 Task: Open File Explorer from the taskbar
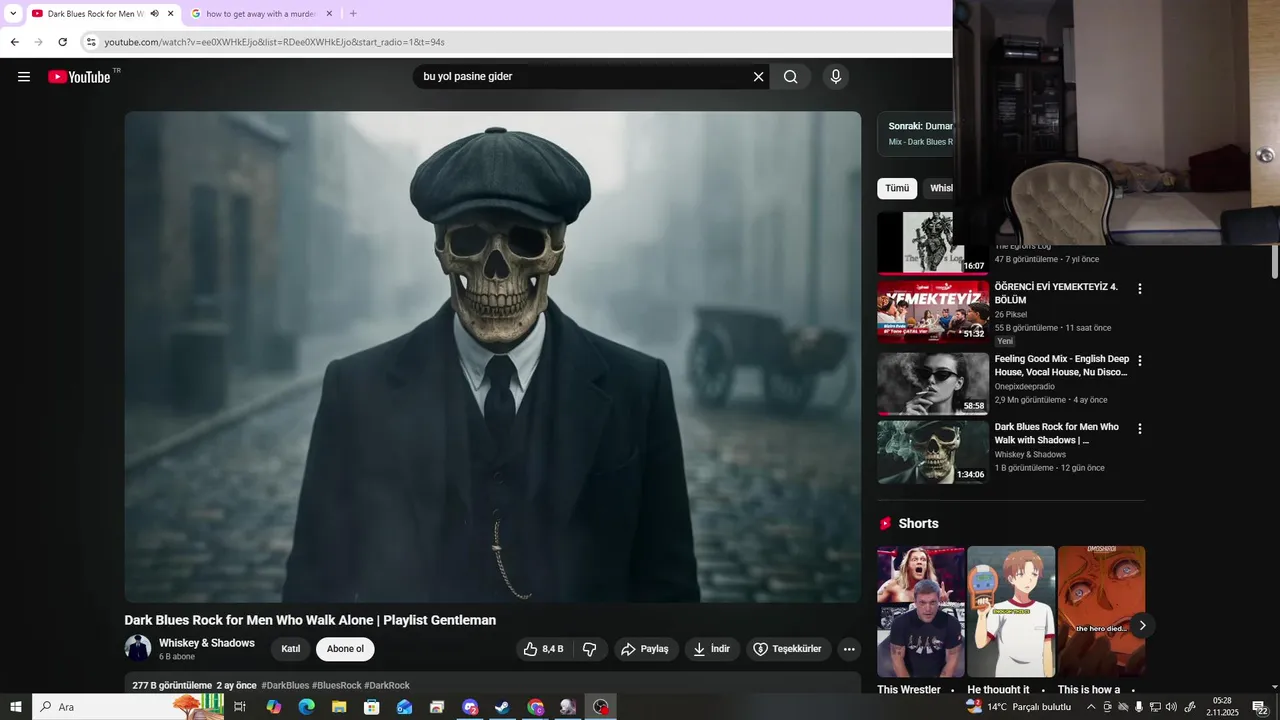[339, 707]
